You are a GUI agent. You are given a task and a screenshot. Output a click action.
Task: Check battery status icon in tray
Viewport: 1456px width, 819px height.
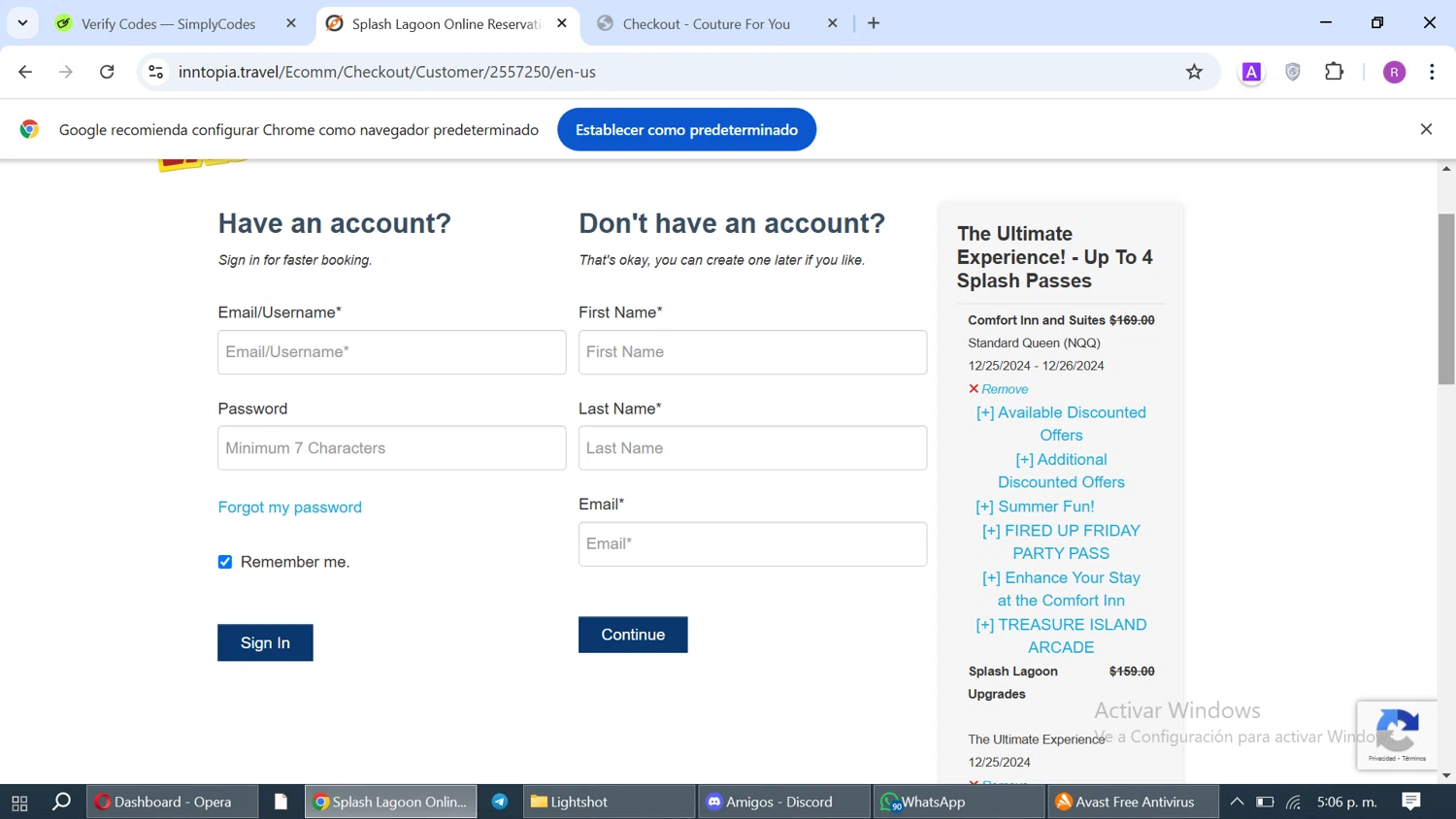click(1265, 803)
